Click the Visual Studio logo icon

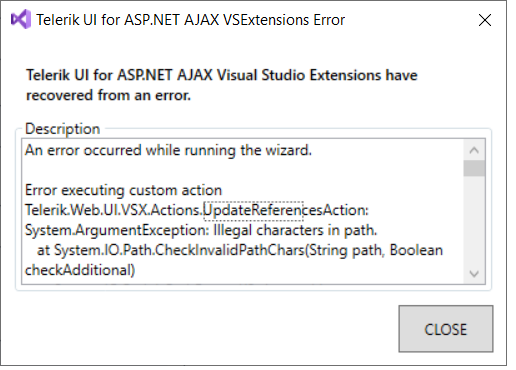click(21, 19)
